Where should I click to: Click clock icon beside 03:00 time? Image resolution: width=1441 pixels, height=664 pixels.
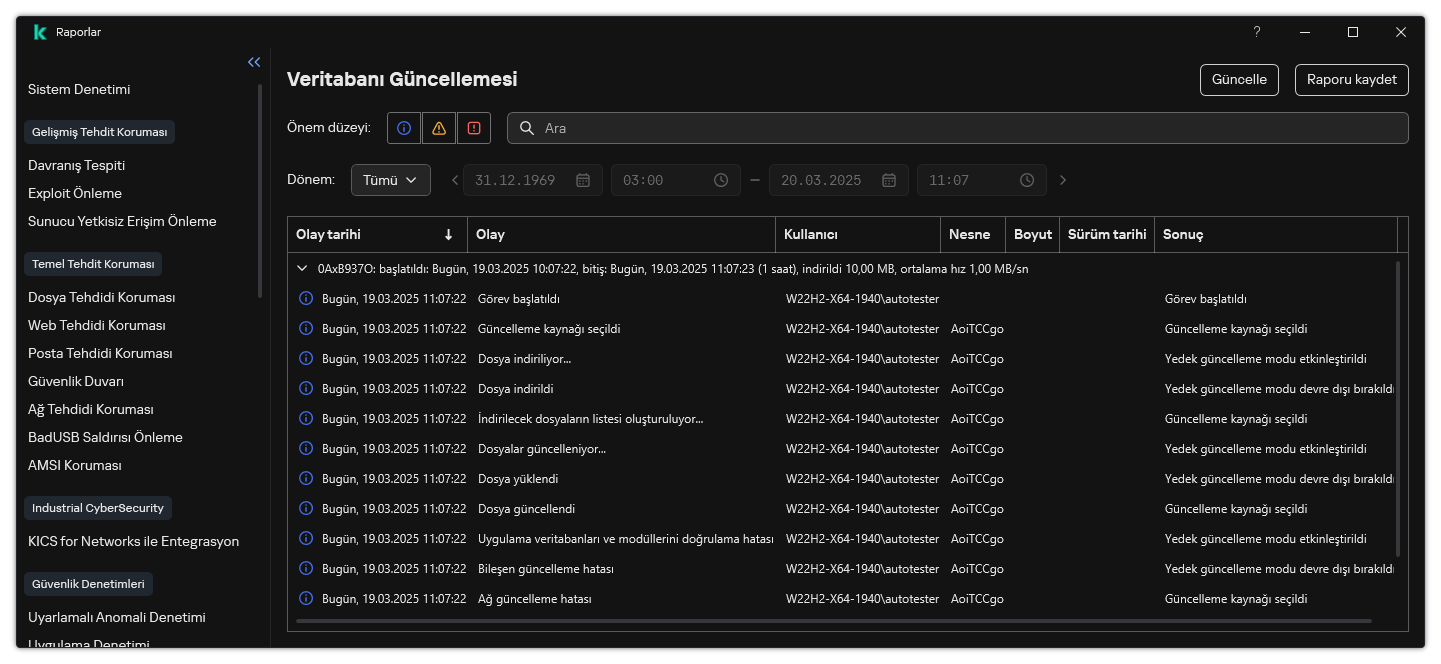(721, 180)
